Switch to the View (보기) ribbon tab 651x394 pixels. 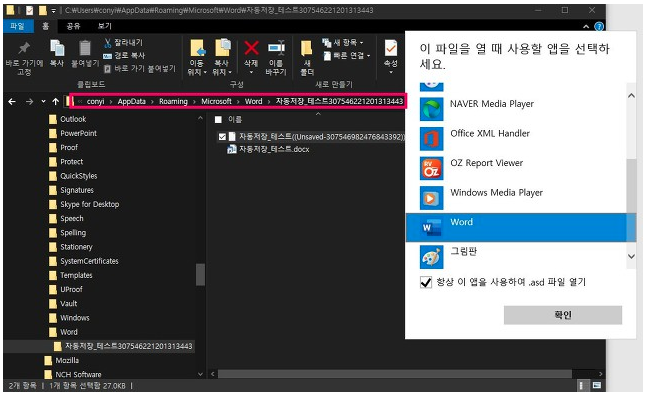(105, 26)
